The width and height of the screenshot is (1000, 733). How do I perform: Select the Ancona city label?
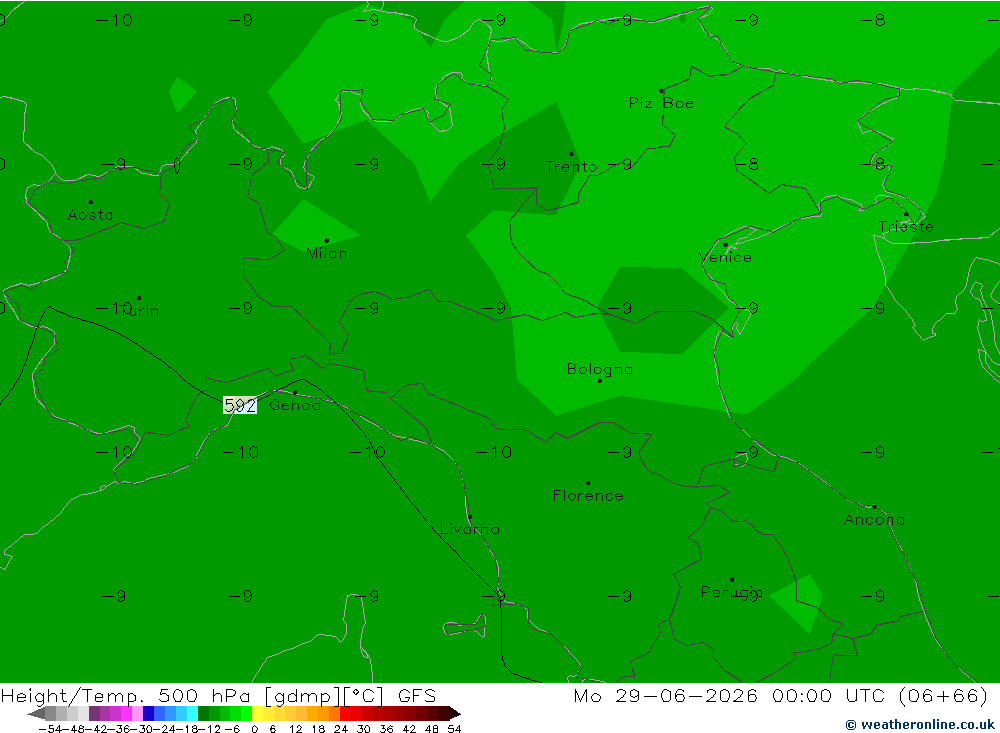(x=874, y=520)
